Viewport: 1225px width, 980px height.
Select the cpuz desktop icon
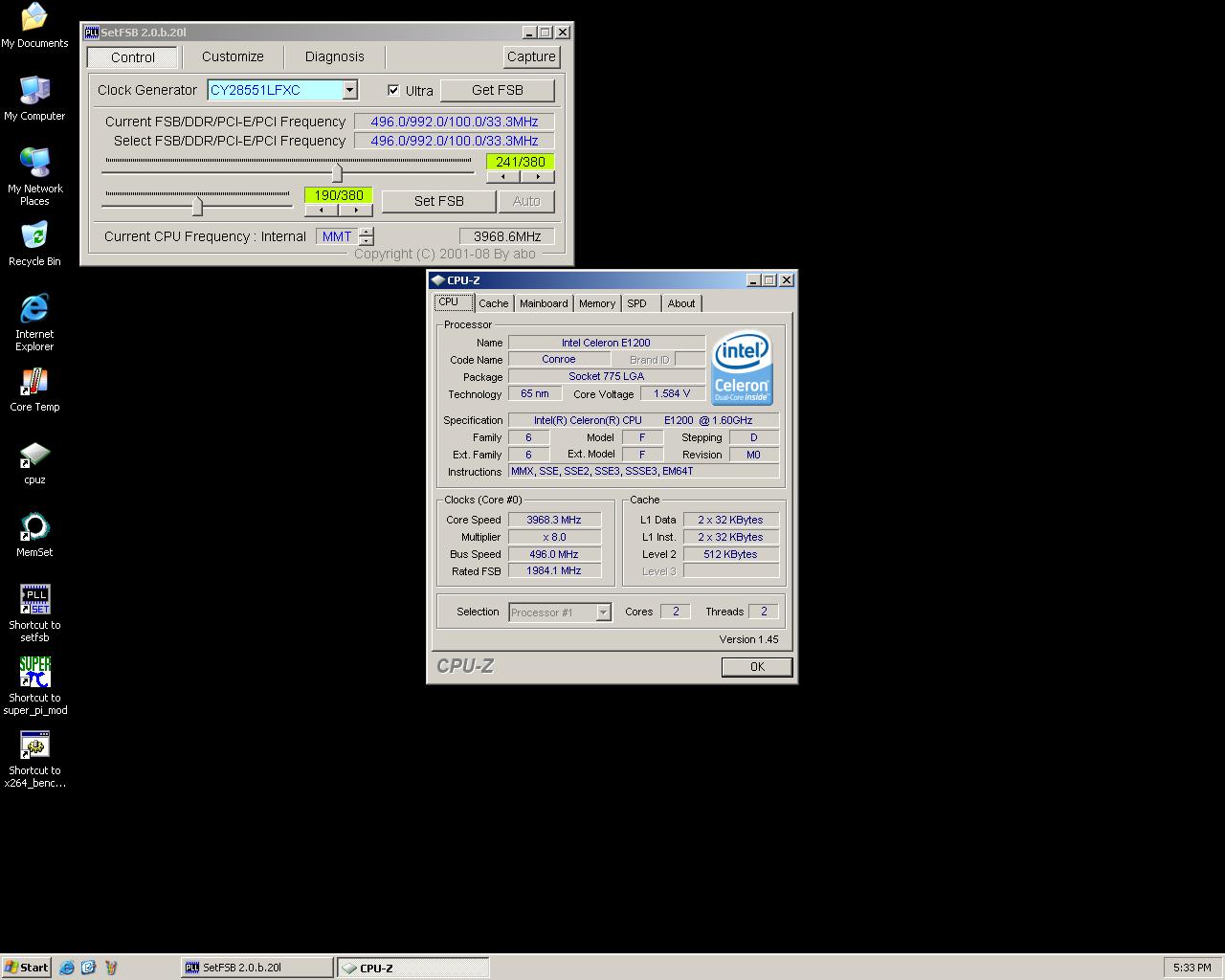pyautogui.click(x=34, y=463)
